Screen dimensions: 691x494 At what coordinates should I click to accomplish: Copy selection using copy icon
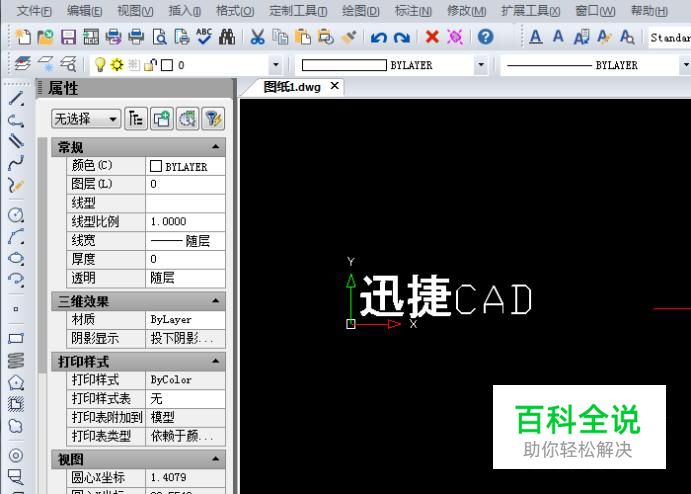pos(280,37)
